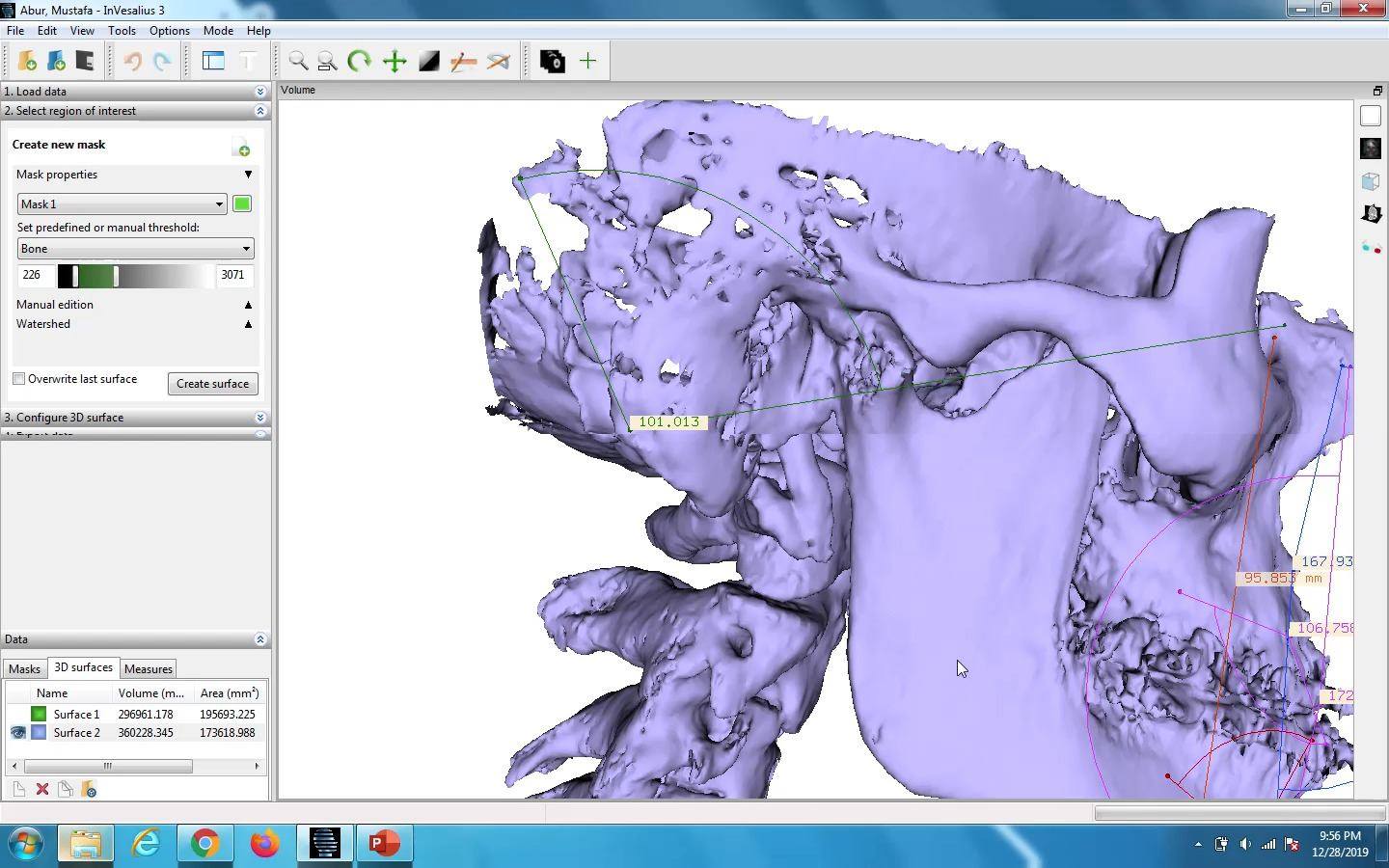Switch to the Masks tab
Screen dimensions: 1389x868
click(x=24, y=668)
